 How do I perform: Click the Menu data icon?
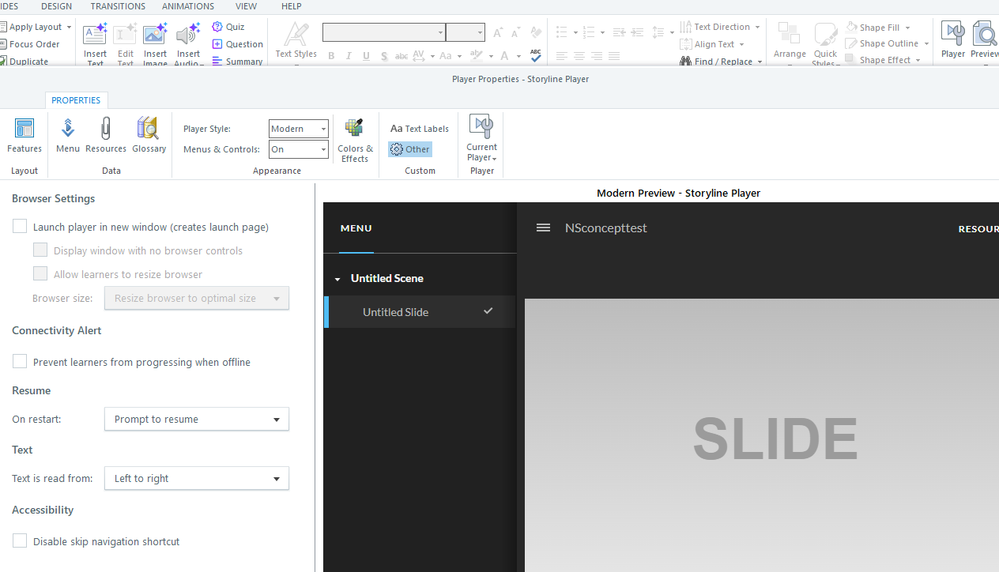68,135
